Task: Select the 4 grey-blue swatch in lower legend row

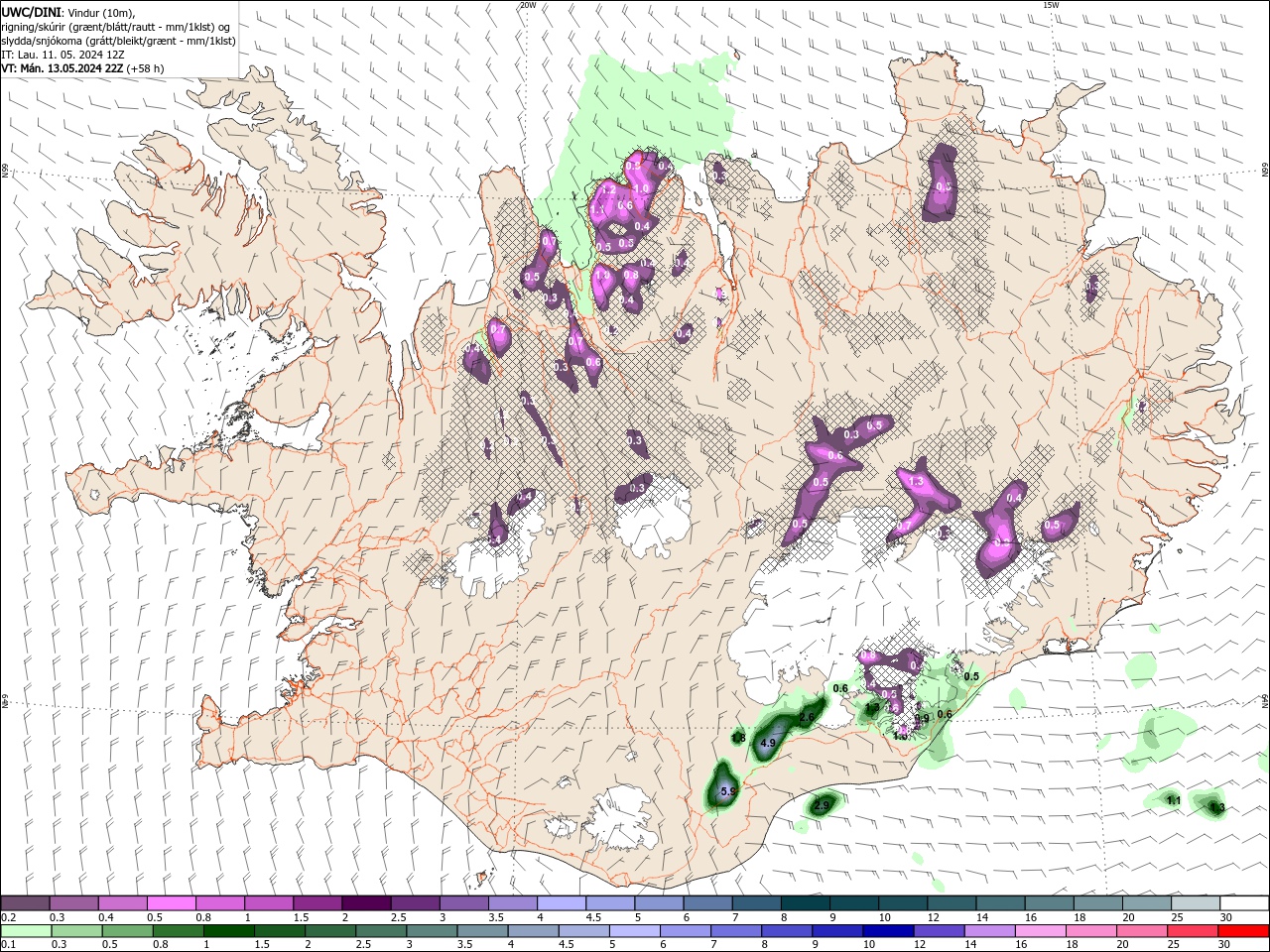Action: (533, 931)
